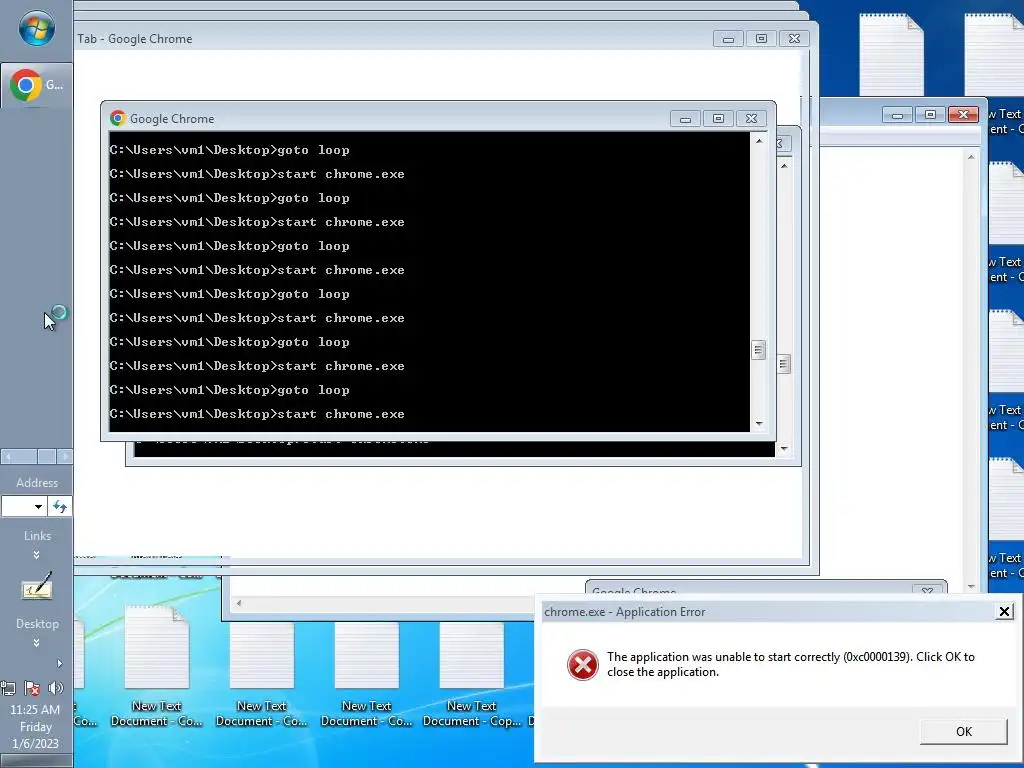Open the Tablet PC Input Panel icon

[37, 586]
